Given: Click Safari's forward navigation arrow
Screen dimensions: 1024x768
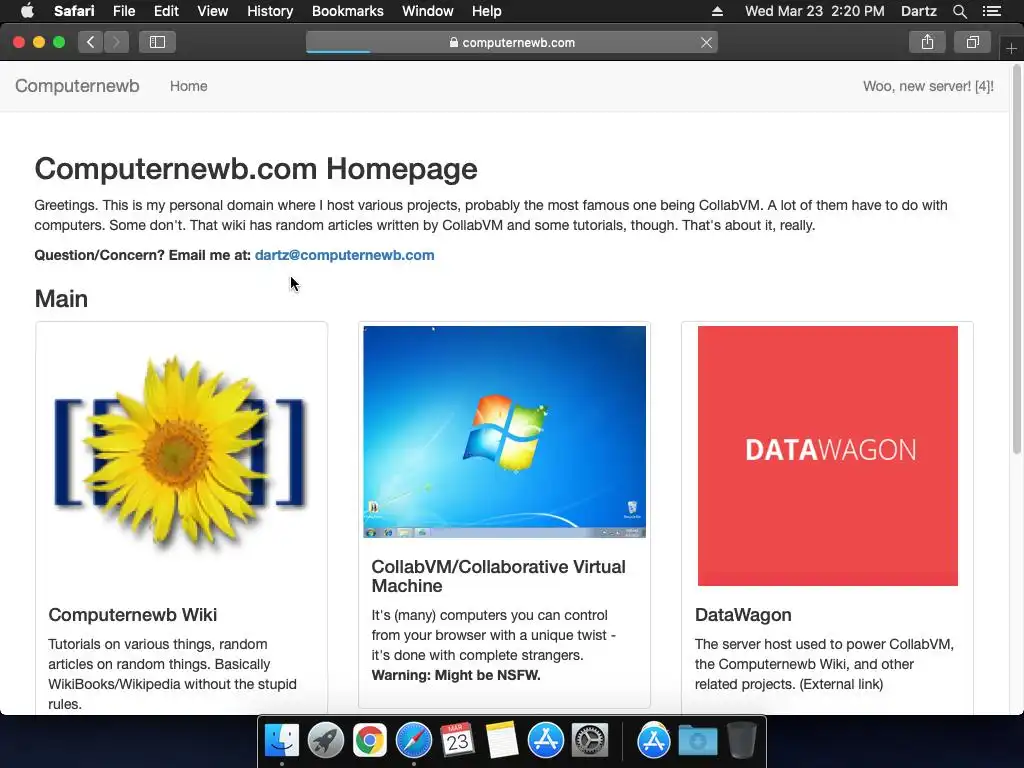Looking at the screenshot, I should [116, 42].
